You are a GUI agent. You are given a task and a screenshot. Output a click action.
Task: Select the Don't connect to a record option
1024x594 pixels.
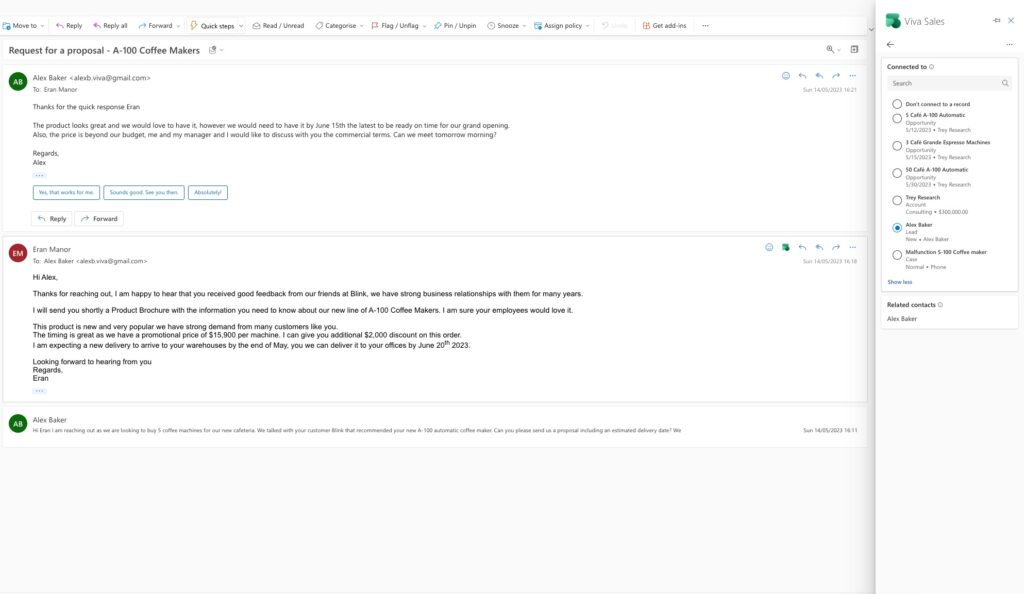pyautogui.click(x=897, y=102)
